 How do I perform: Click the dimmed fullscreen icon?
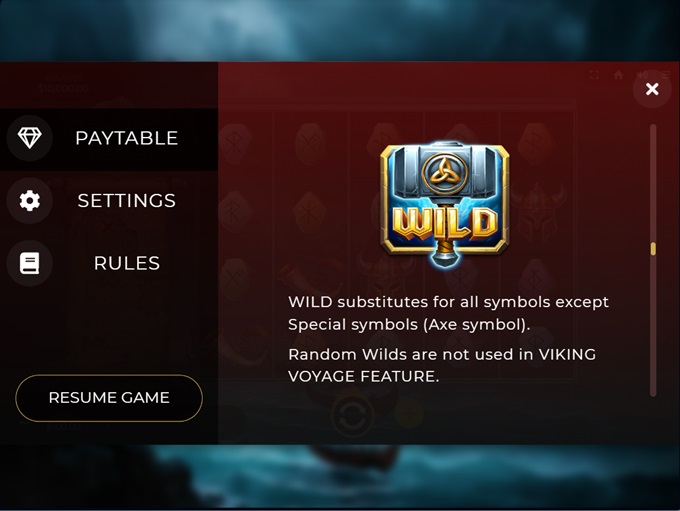click(594, 75)
